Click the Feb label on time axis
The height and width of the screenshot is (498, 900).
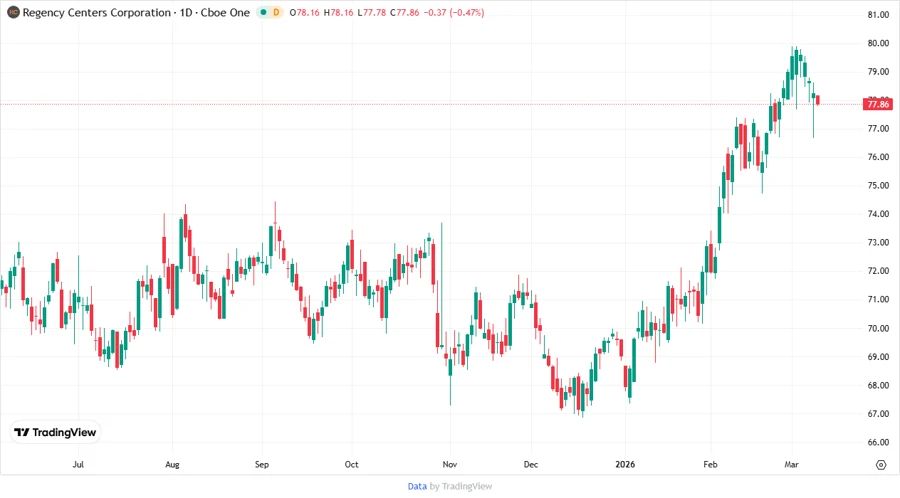tap(711, 464)
